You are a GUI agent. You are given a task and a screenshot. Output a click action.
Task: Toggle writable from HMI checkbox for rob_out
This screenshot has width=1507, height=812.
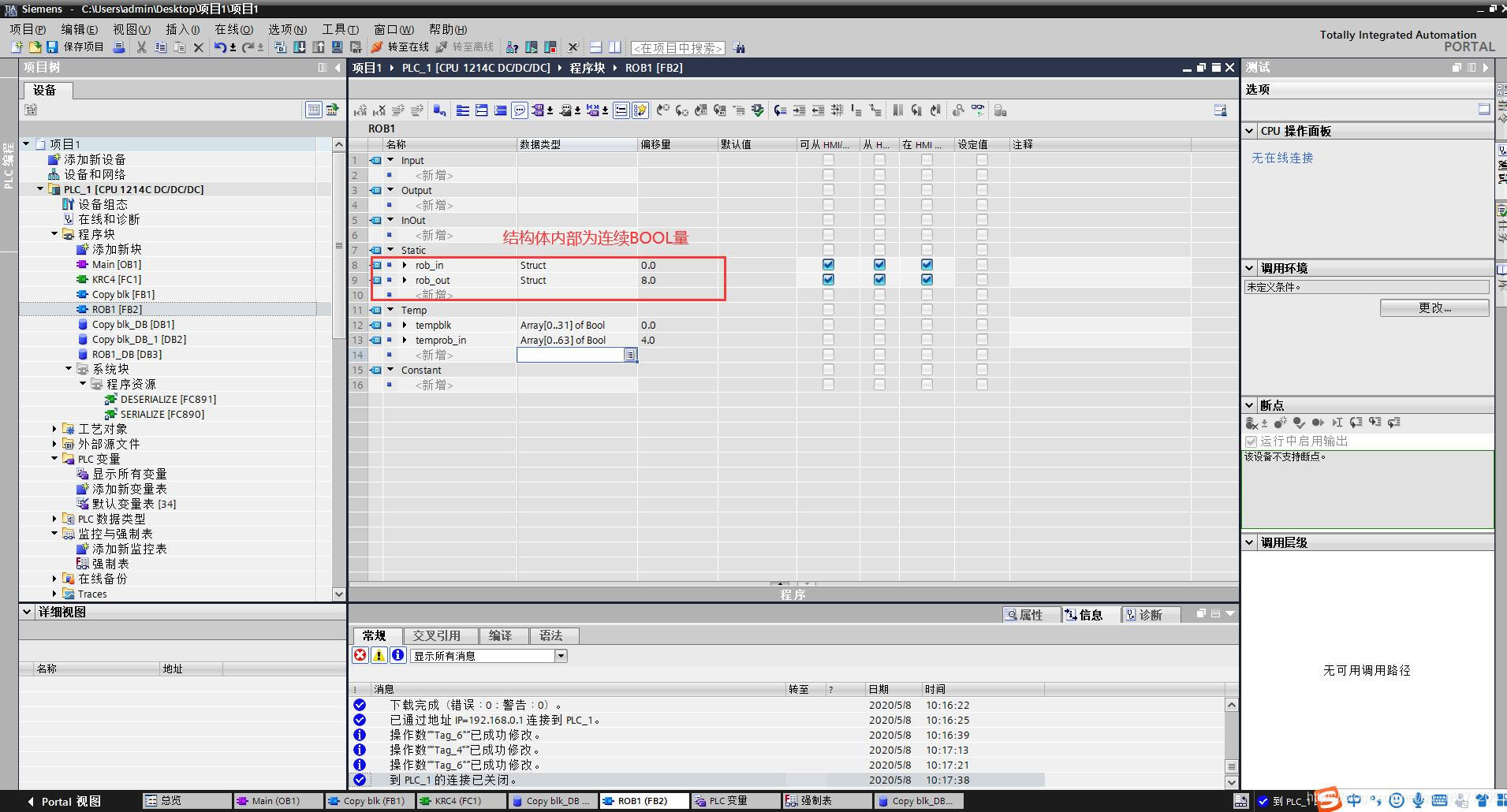(x=879, y=280)
